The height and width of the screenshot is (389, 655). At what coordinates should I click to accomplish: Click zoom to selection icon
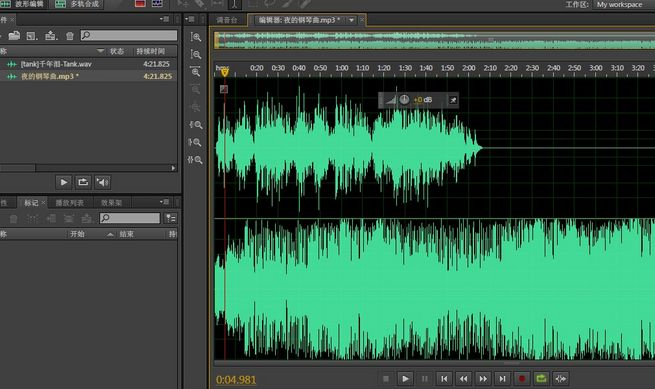click(x=195, y=160)
